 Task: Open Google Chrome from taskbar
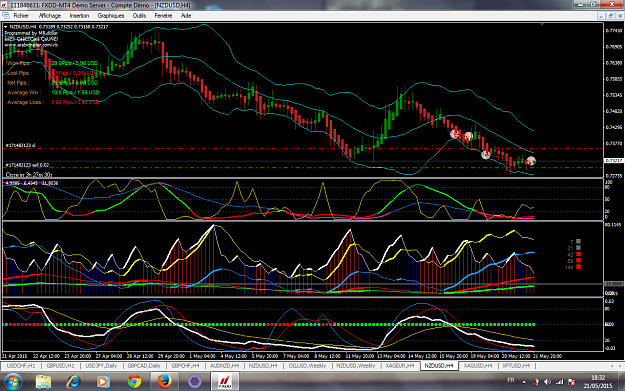134,381
